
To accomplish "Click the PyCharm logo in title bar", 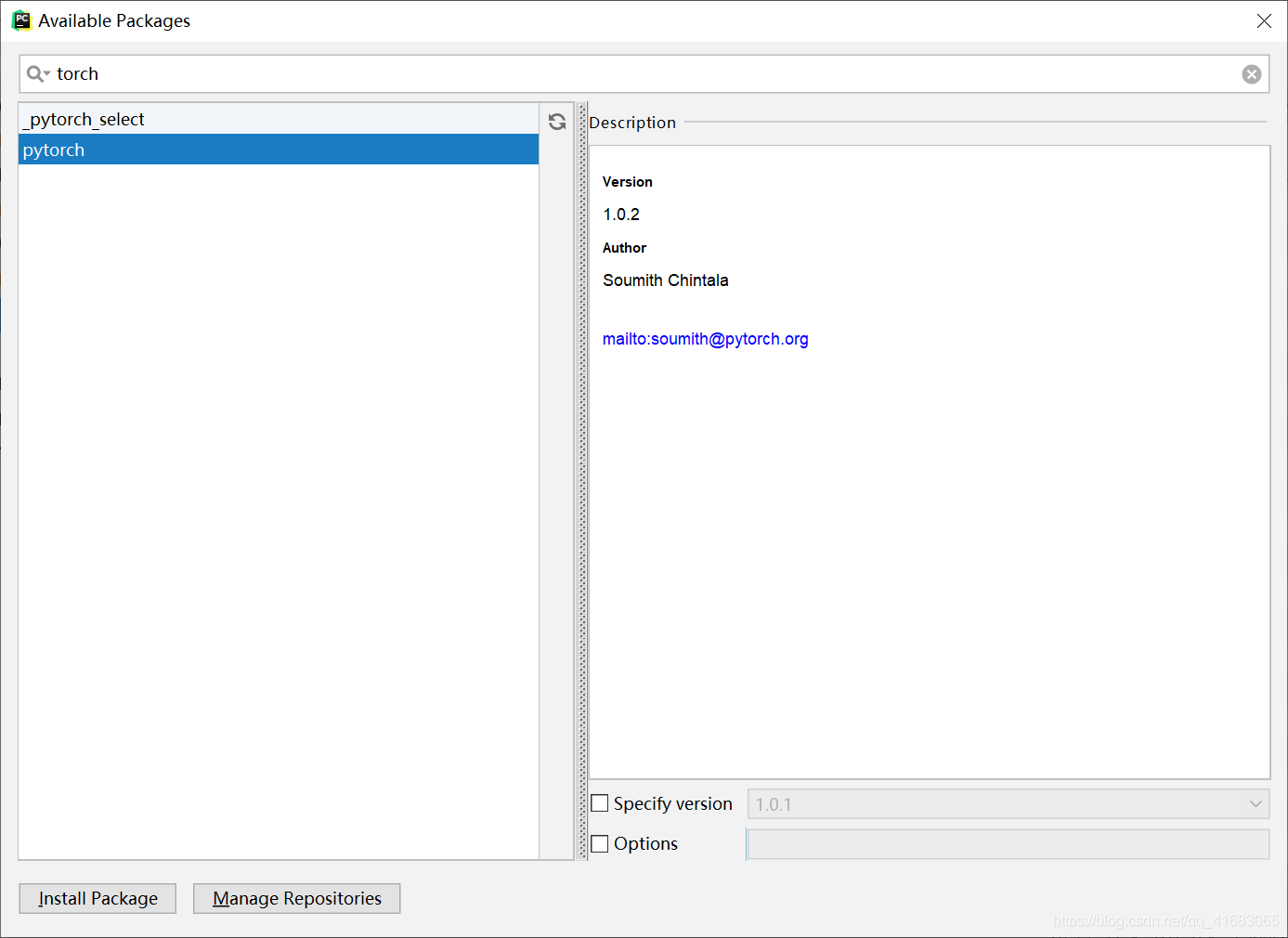I will click(21, 20).
